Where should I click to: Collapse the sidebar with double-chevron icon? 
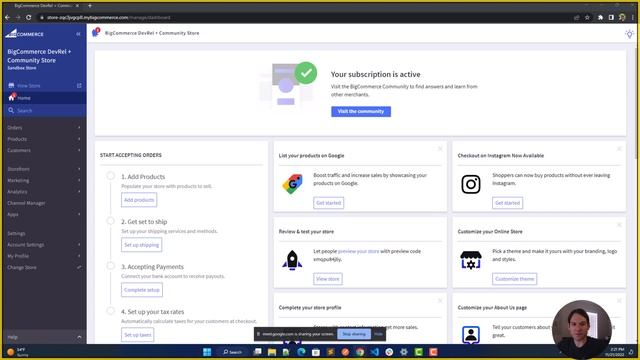78,34
